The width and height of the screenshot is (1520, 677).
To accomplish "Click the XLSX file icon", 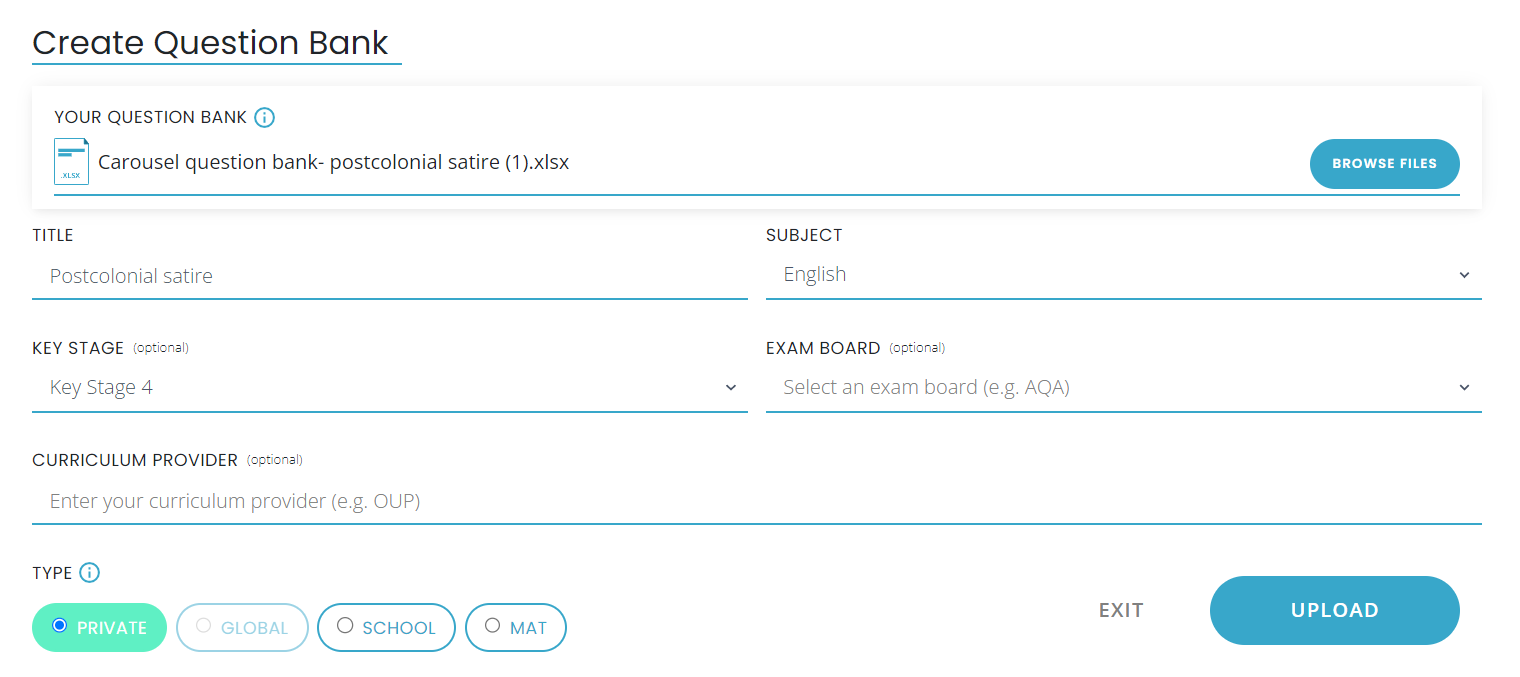I will click(x=72, y=162).
